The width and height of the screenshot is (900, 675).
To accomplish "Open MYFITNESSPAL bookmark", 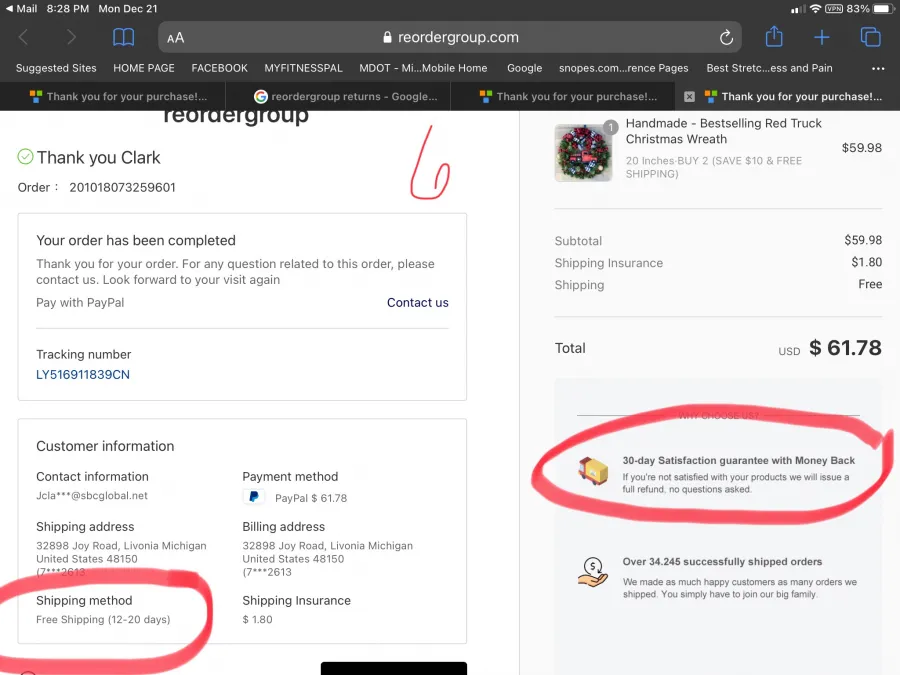I will pos(303,68).
